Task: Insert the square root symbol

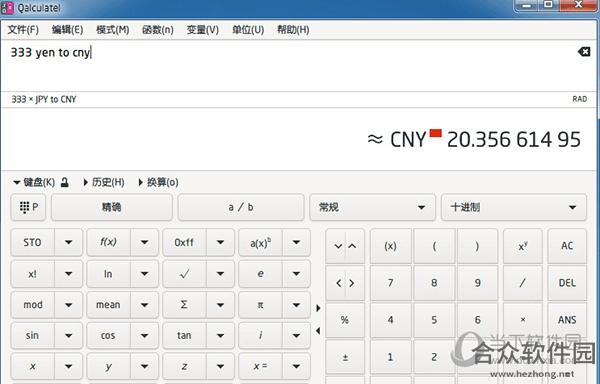Action: (x=184, y=274)
